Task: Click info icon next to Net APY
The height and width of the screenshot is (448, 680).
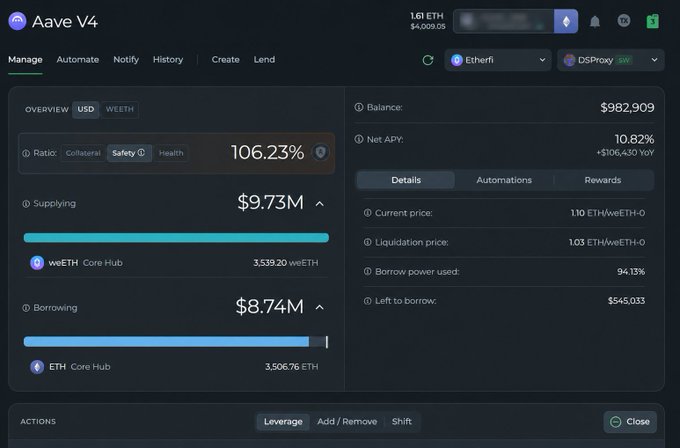Action: [359, 139]
